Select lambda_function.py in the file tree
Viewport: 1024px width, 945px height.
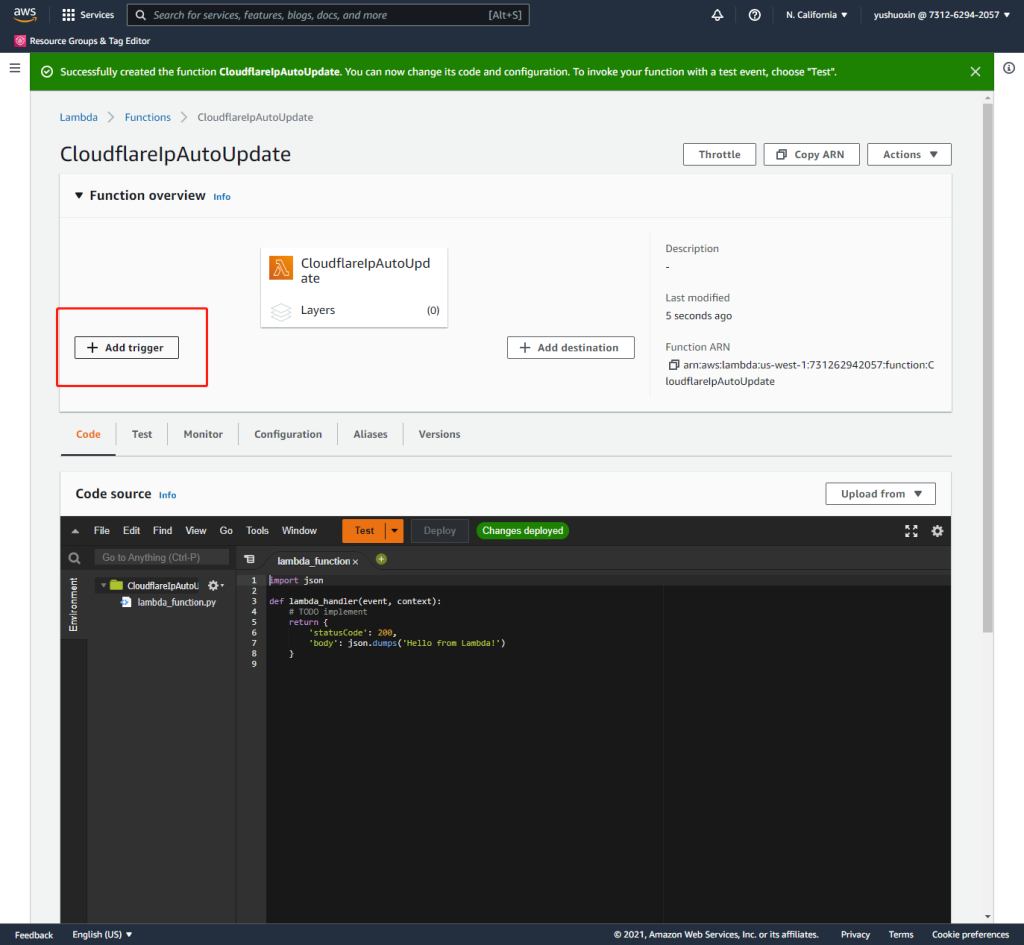pyautogui.click(x=176, y=602)
